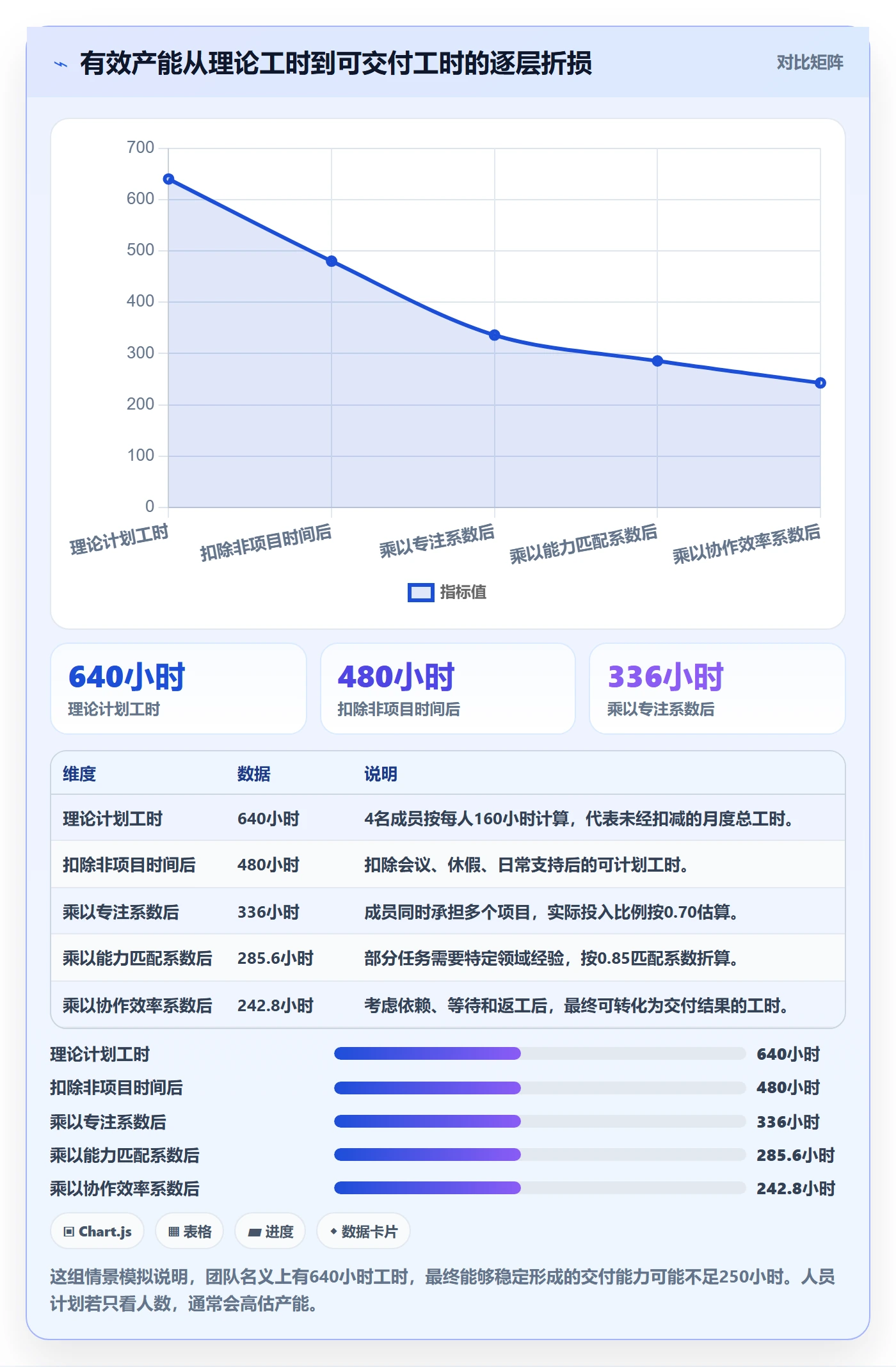The image size is (896, 1367).
Task: Click the 242.8小时 table cell
Action: [275, 1005]
